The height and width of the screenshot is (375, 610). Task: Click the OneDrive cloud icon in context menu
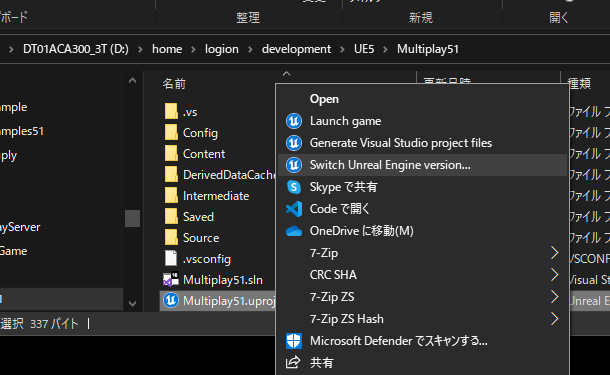[x=294, y=231]
